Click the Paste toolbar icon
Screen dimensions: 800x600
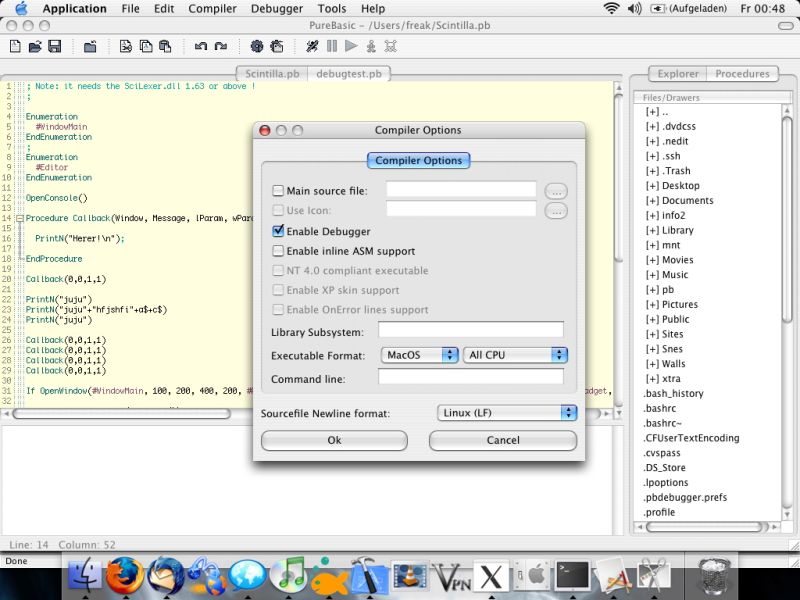tap(165, 46)
